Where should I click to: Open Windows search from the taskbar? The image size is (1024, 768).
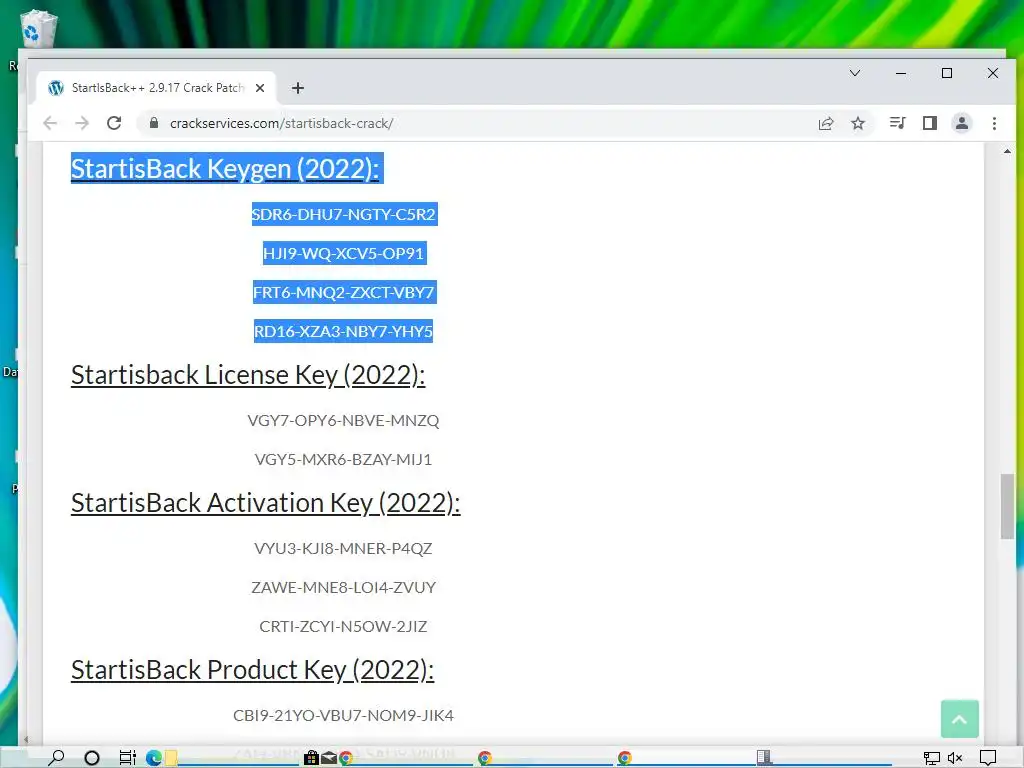tap(57, 758)
